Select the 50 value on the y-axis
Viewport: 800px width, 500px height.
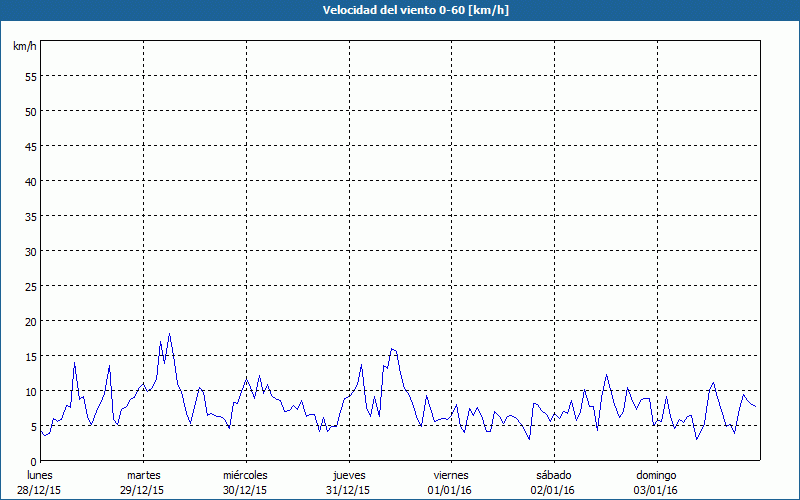(30, 111)
